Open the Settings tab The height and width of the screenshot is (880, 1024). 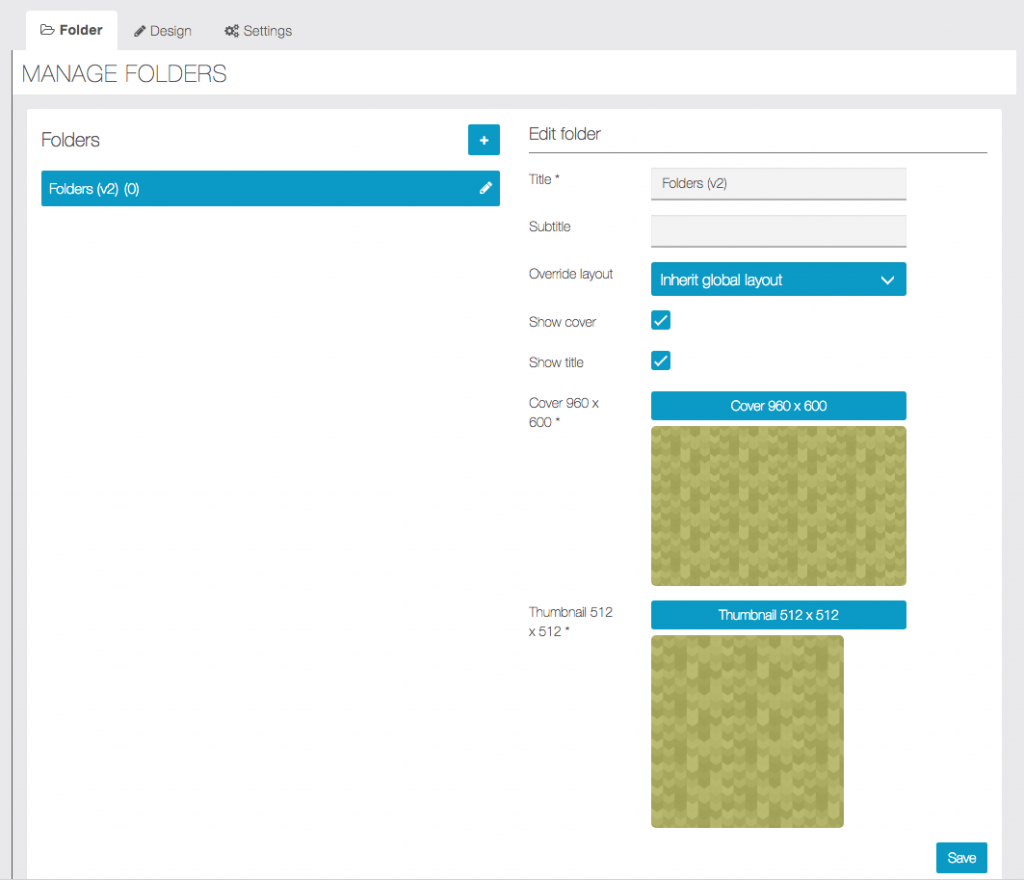pos(267,31)
